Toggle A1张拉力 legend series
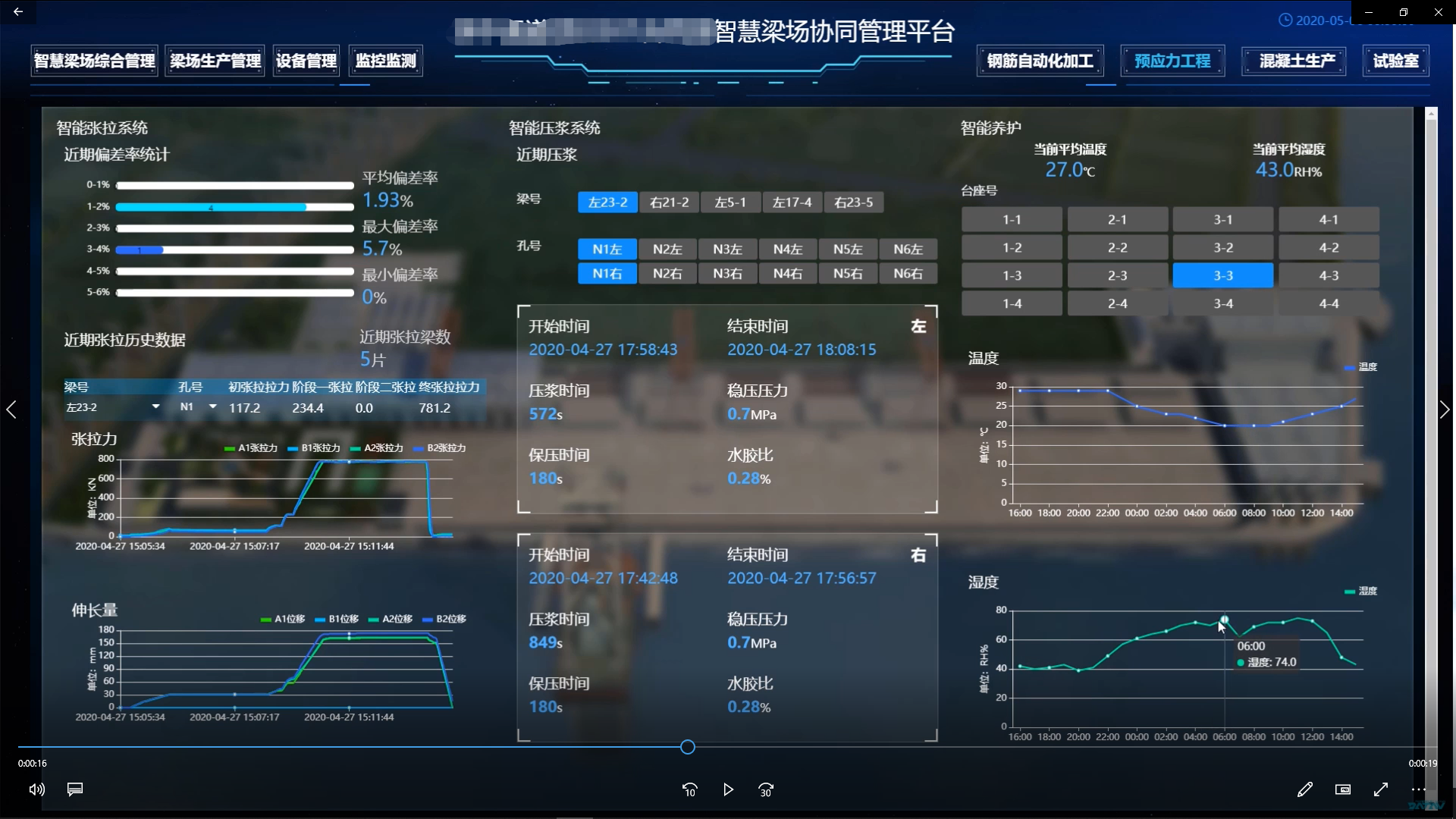This screenshot has width=1456, height=819. click(x=251, y=448)
